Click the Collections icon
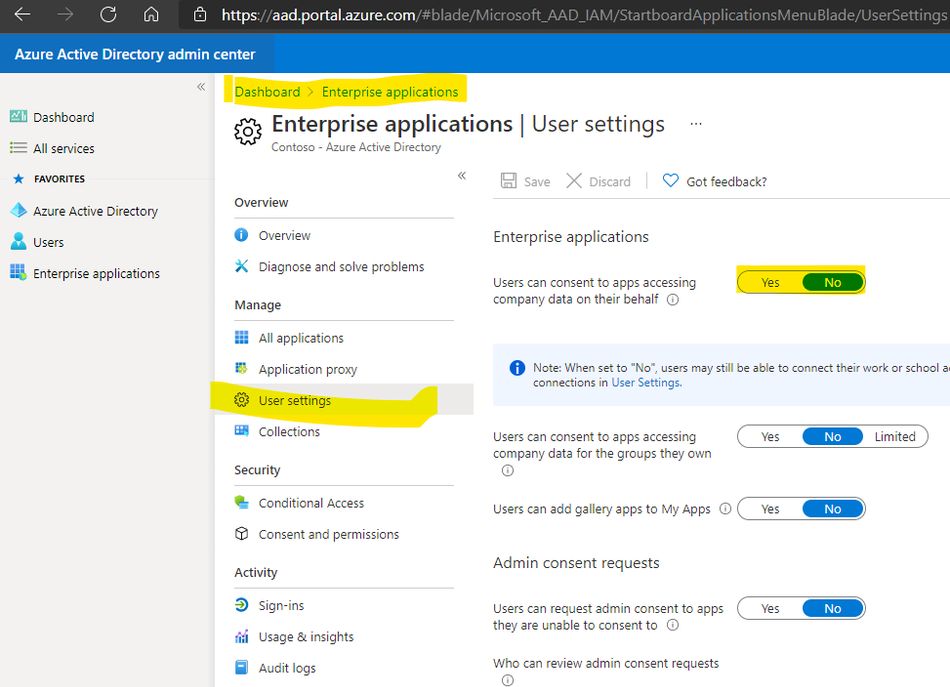This screenshot has height=687, width=950. pyautogui.click(x=241, y=430)
